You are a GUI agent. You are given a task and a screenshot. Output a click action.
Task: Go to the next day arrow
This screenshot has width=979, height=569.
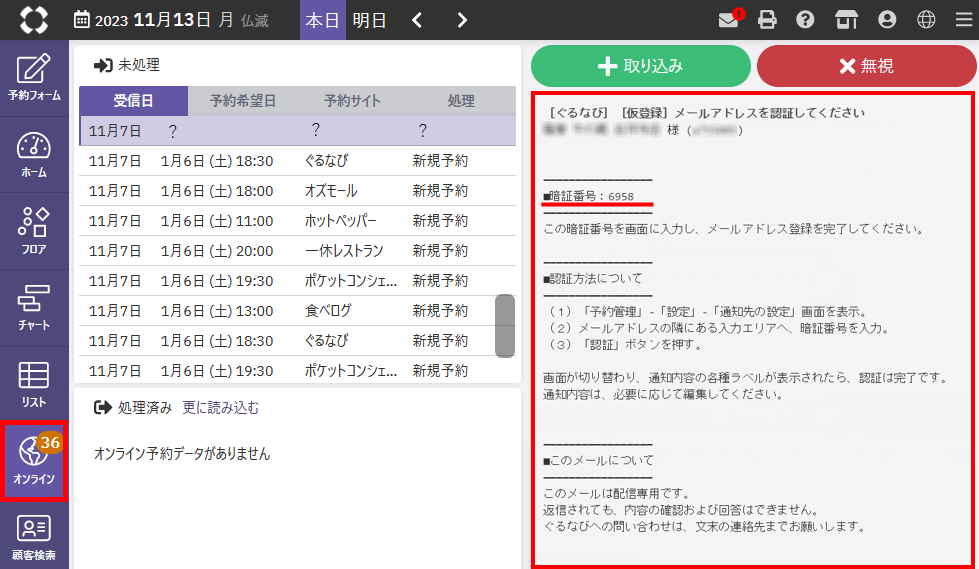[461, 20]
